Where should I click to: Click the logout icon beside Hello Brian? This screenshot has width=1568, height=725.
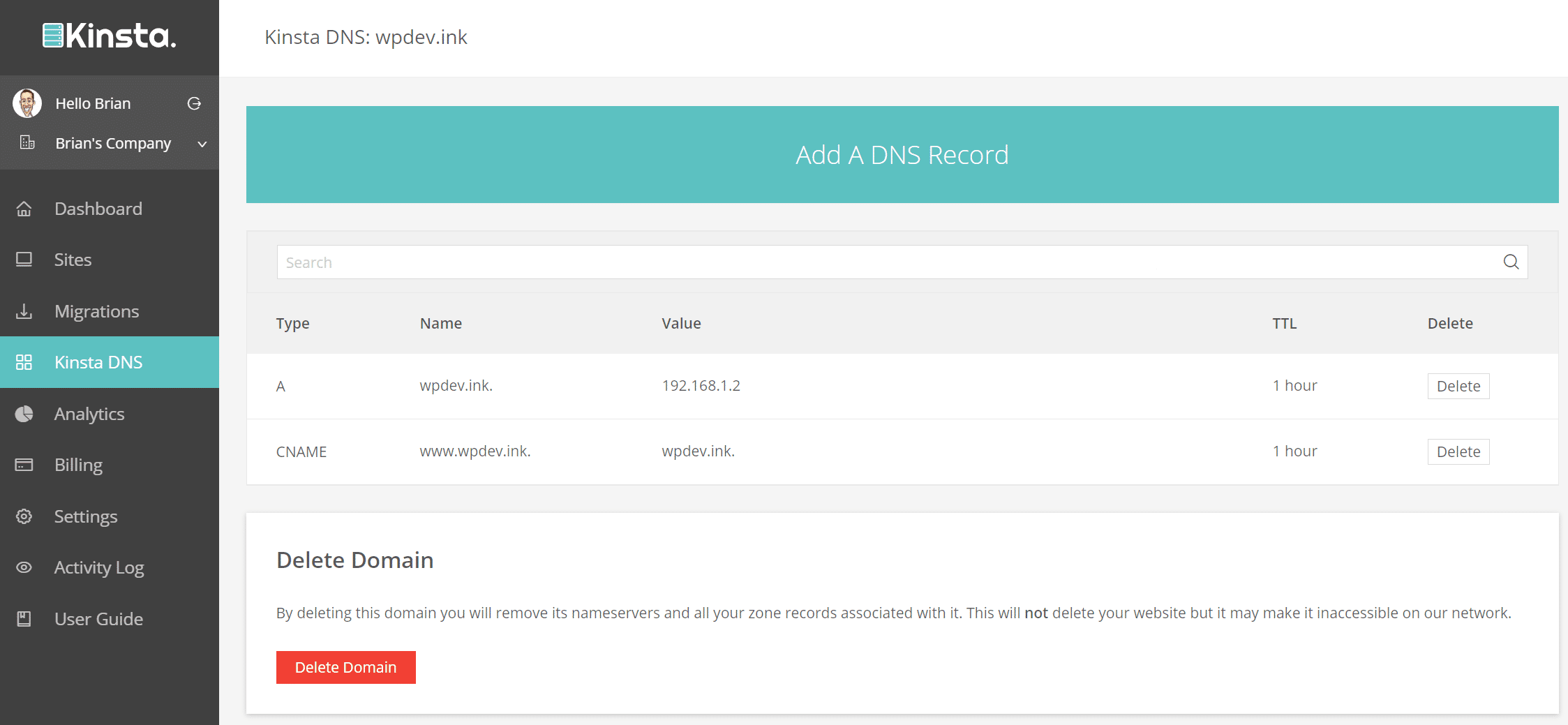click(194, 103)
